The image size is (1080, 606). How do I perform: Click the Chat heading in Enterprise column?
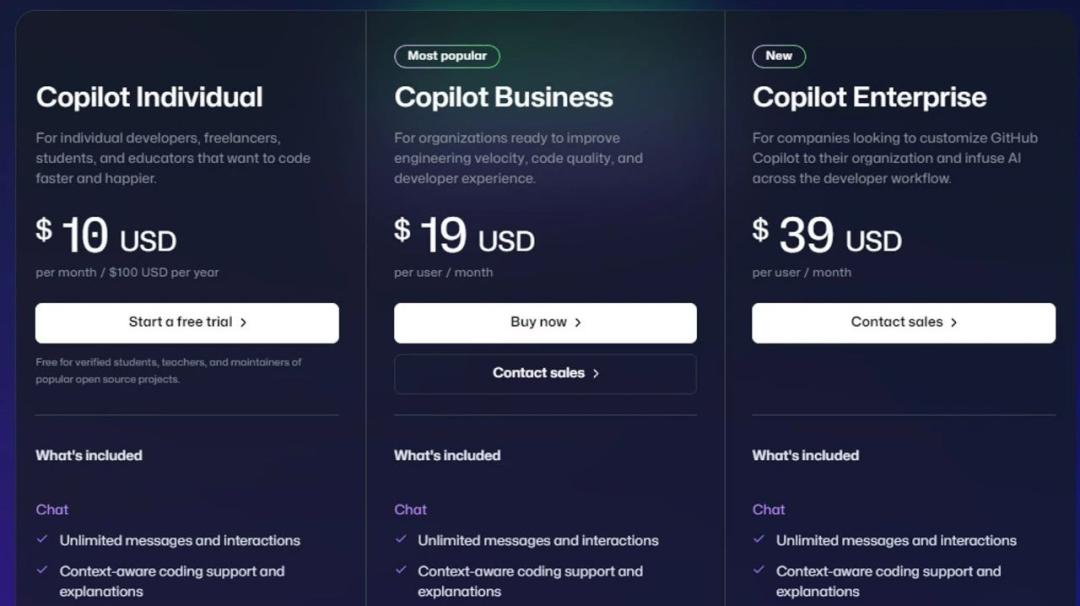tap(769, 510)
